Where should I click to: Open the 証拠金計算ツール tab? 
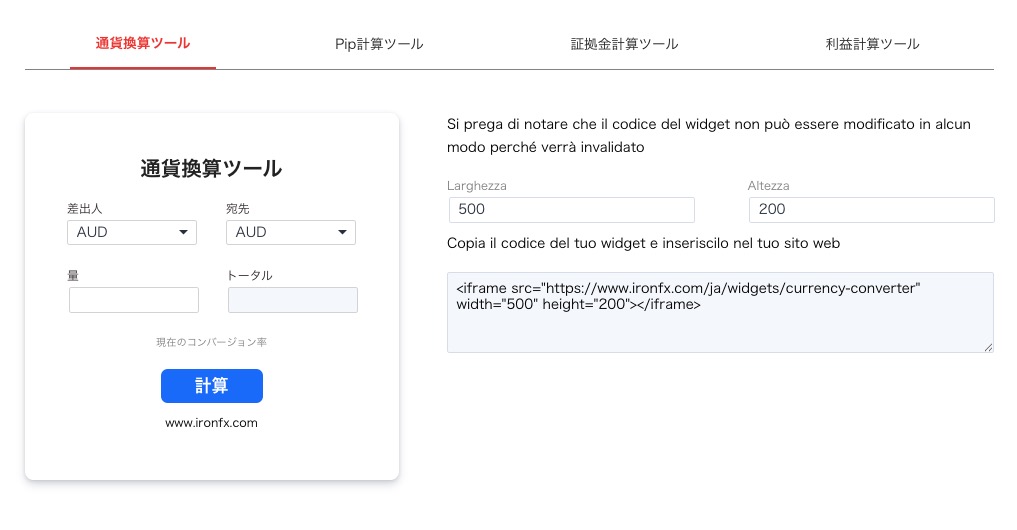click(624, 44)
